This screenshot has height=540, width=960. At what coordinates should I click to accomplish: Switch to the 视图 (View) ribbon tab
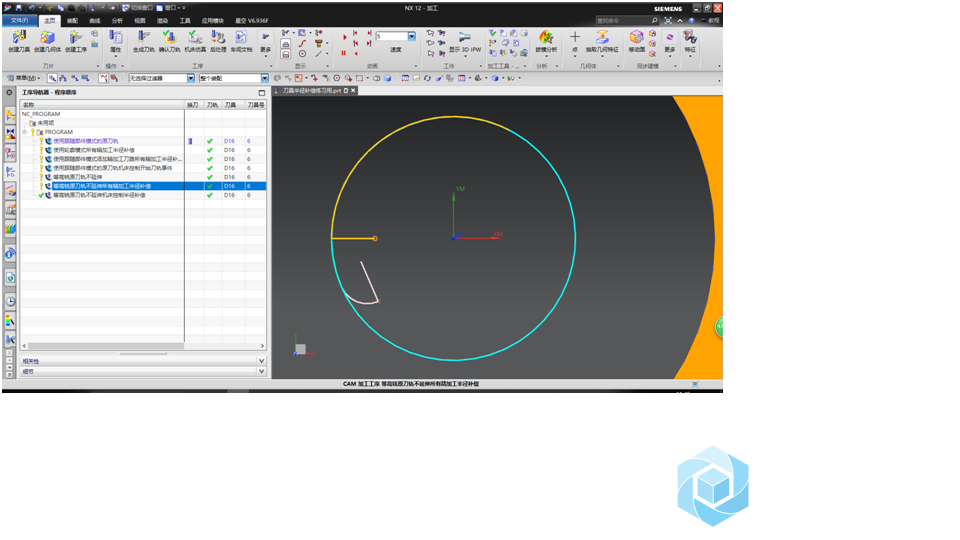140,21
